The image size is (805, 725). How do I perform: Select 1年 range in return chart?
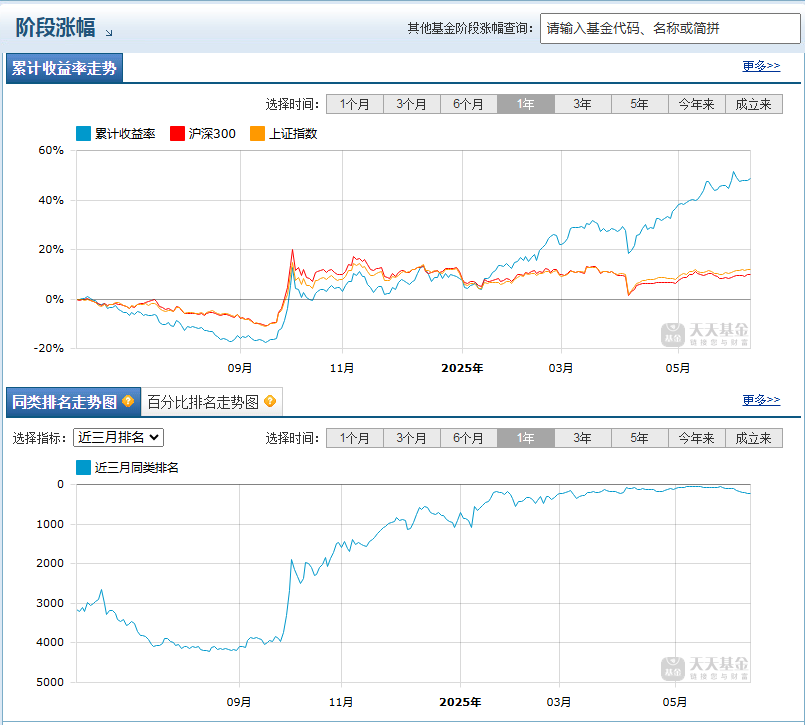tap(526, 104)
